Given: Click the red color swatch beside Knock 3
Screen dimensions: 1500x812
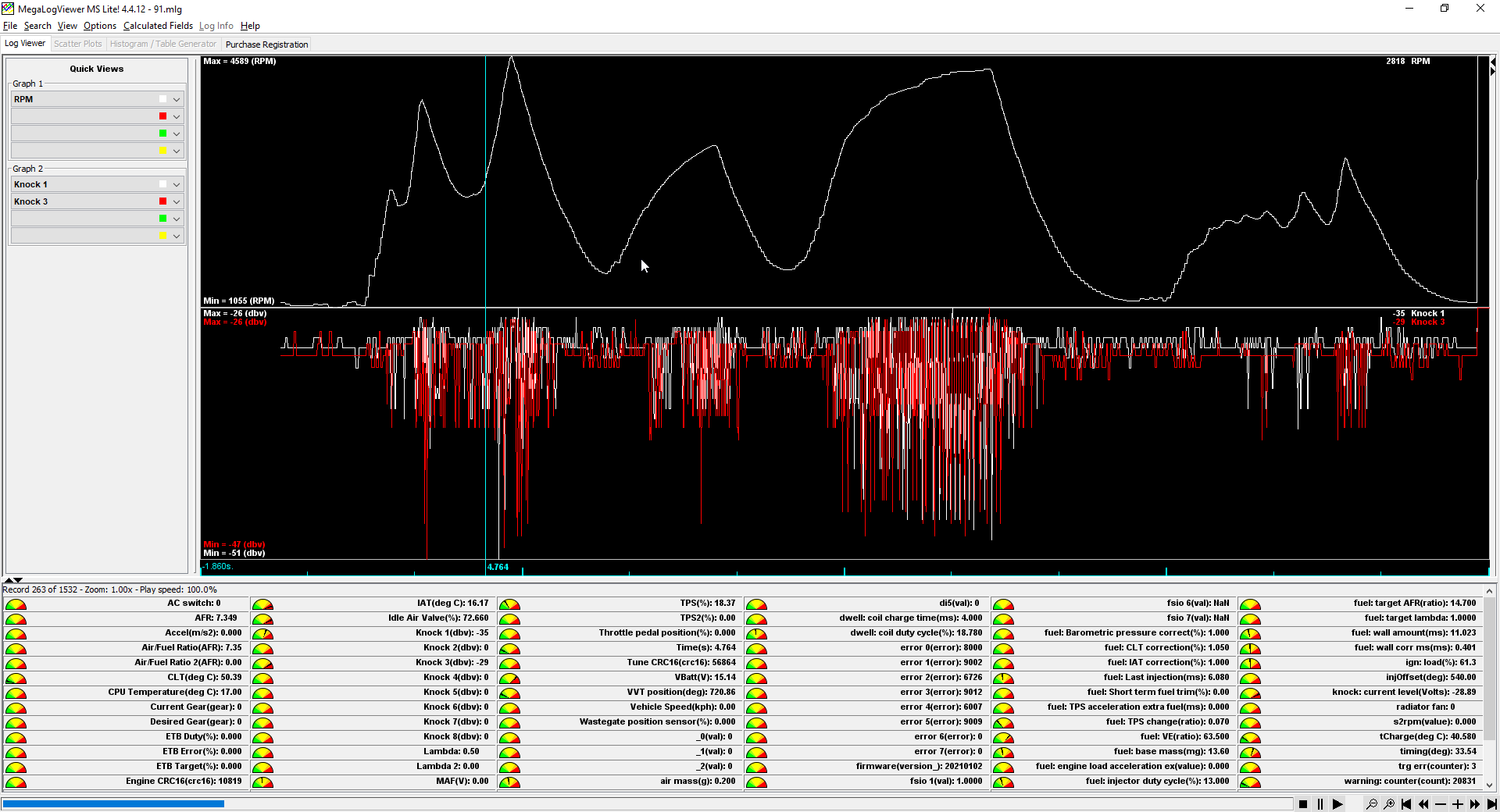Looking at the screenshot, I should (162, 201).
